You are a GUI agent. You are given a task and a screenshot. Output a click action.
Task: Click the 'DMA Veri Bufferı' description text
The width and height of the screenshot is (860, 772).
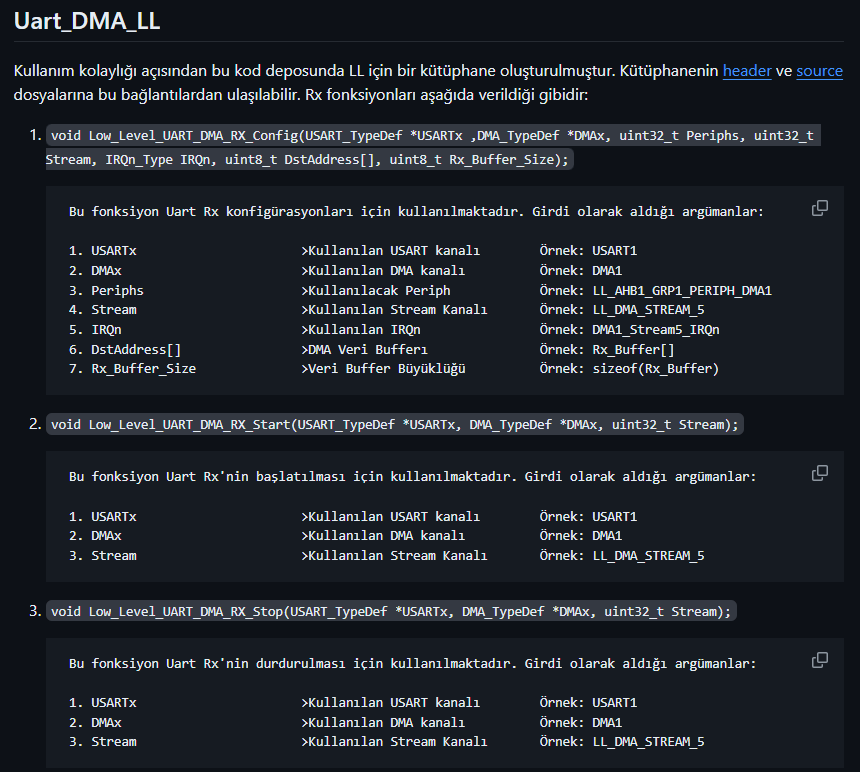pyautogui.click(x=367, y=349)
